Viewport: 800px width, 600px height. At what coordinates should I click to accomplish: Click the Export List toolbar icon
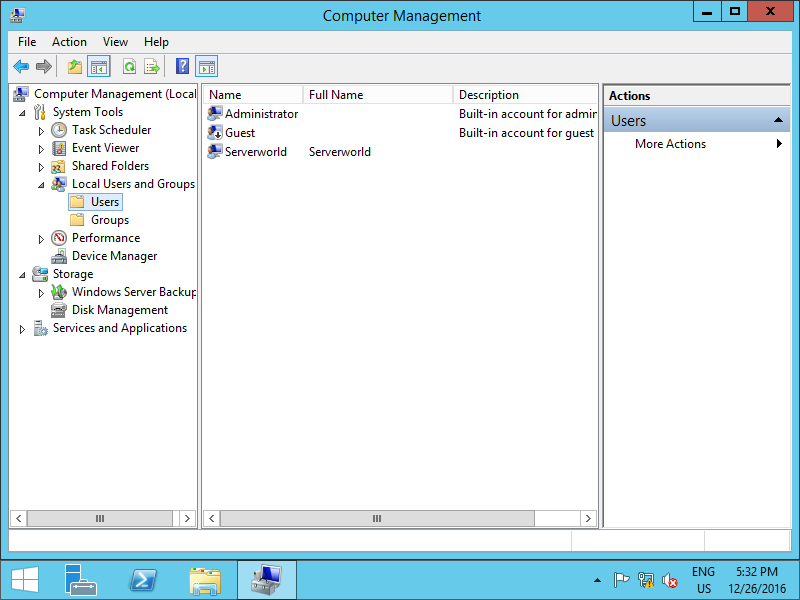point(152,67)
